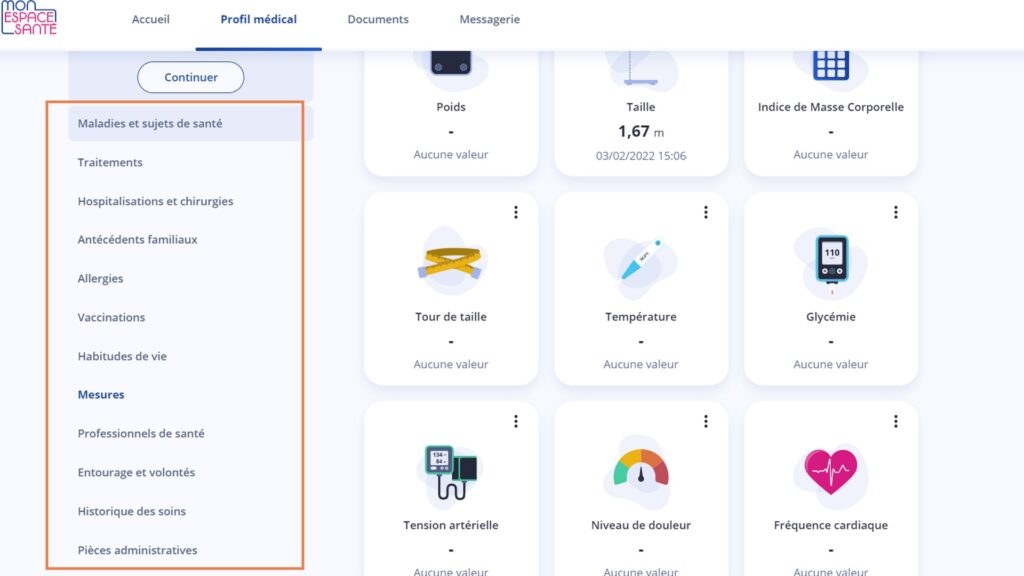This screenshot has width=1024, height=576.
Task: Open the Messagerie tab
Action: [x=490, y=20]
